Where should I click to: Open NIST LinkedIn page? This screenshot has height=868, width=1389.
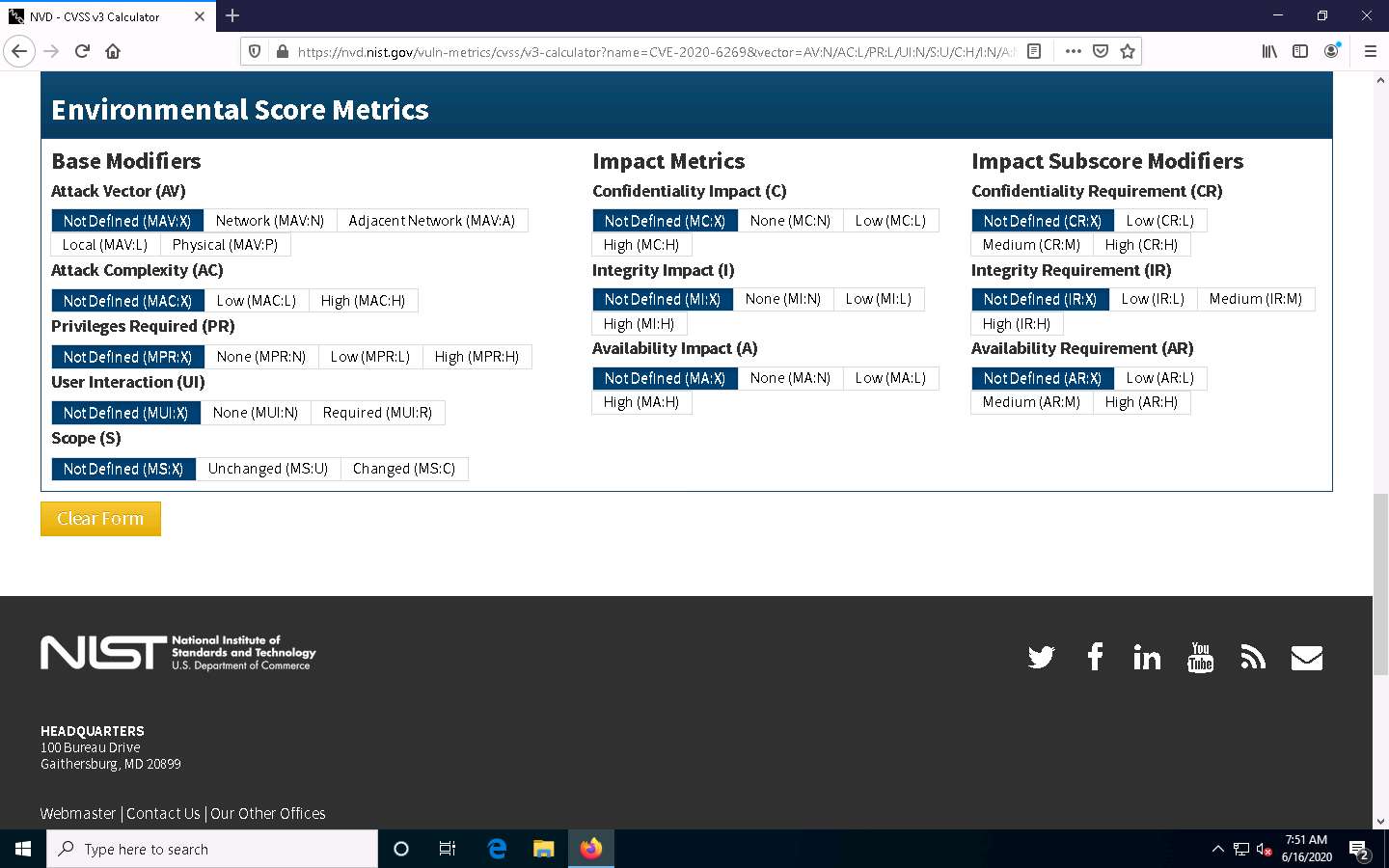(1147, 658)
